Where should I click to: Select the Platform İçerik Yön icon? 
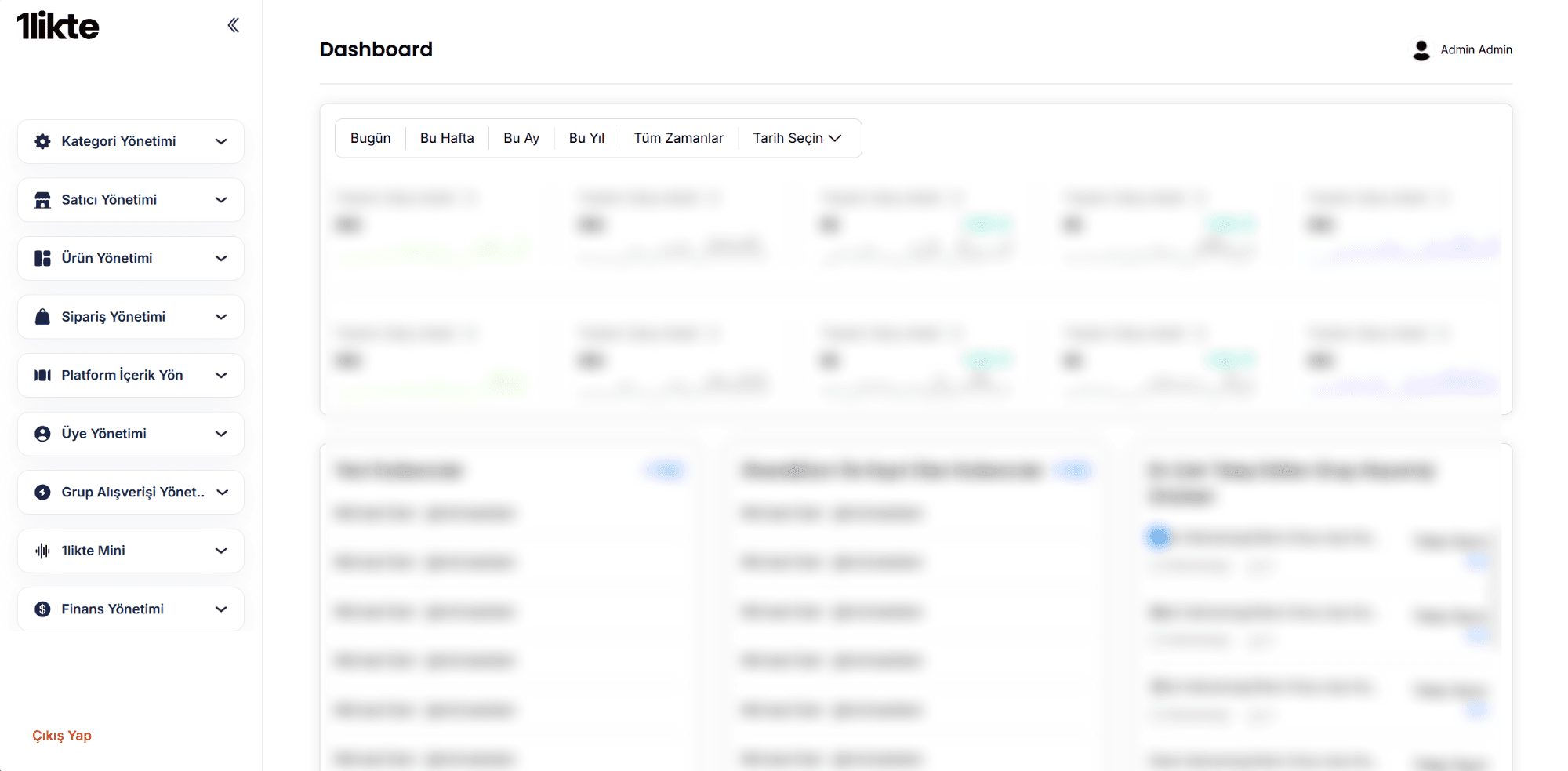point(42,375)
